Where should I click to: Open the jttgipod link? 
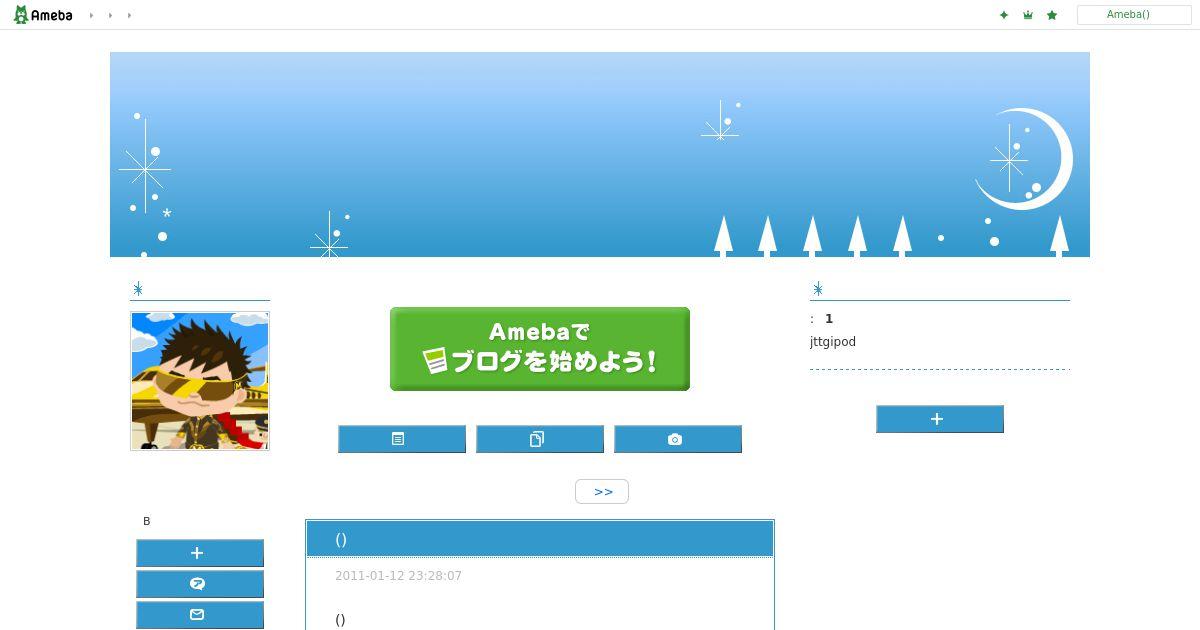click(833, 342)
